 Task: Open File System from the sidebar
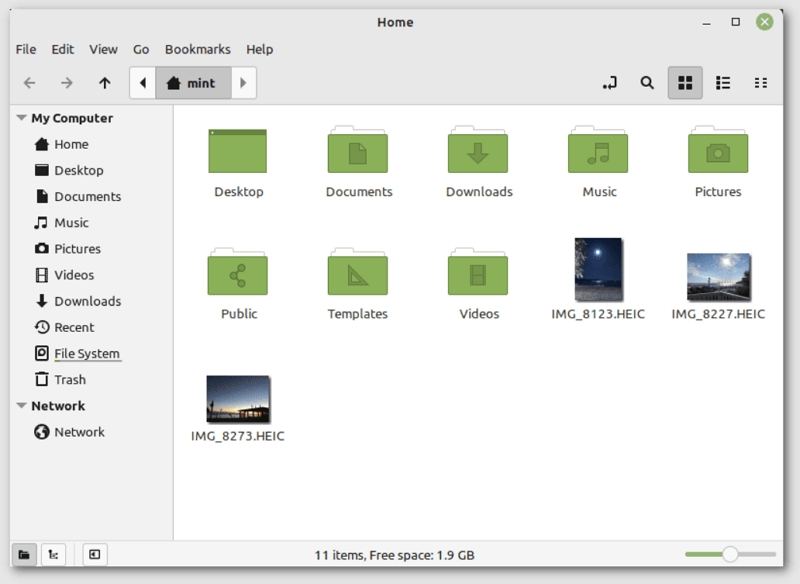87,353
